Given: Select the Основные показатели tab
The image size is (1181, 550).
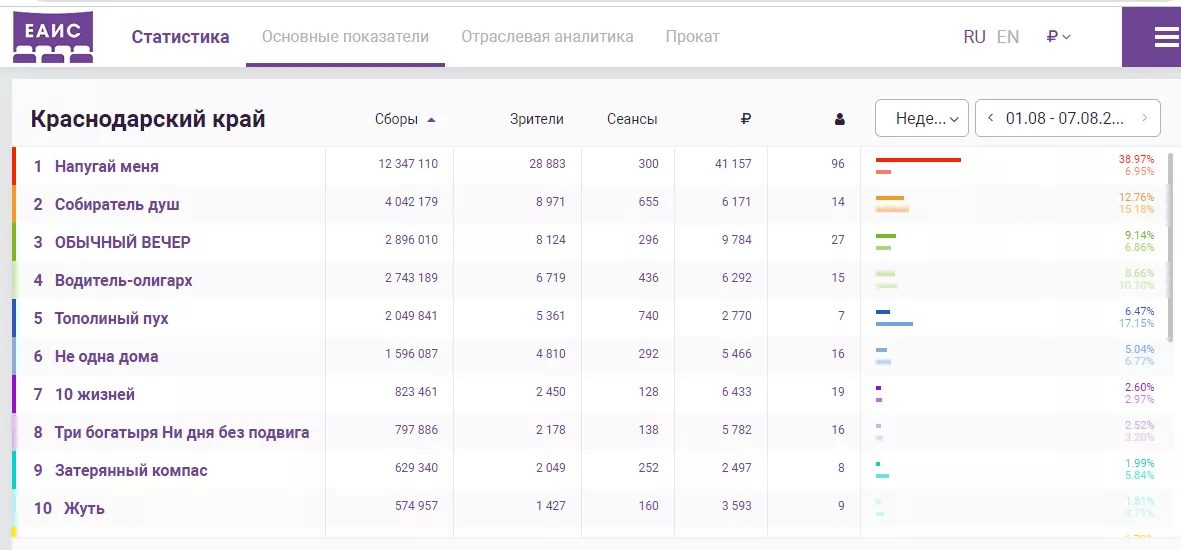Looking at the screenshot, I should [345, 37].
